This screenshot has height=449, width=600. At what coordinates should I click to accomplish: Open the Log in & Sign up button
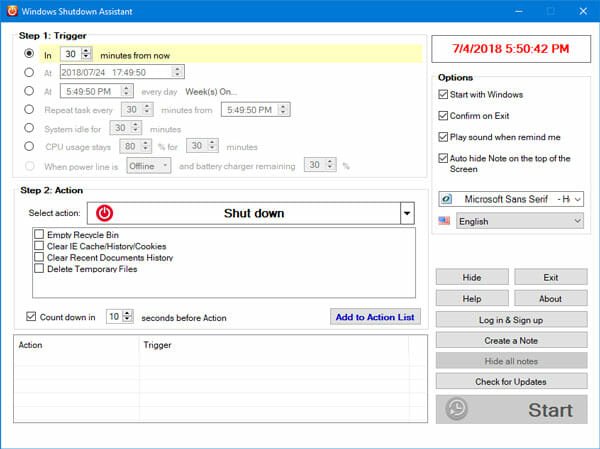pyautogui.click(x=510, y=319)
